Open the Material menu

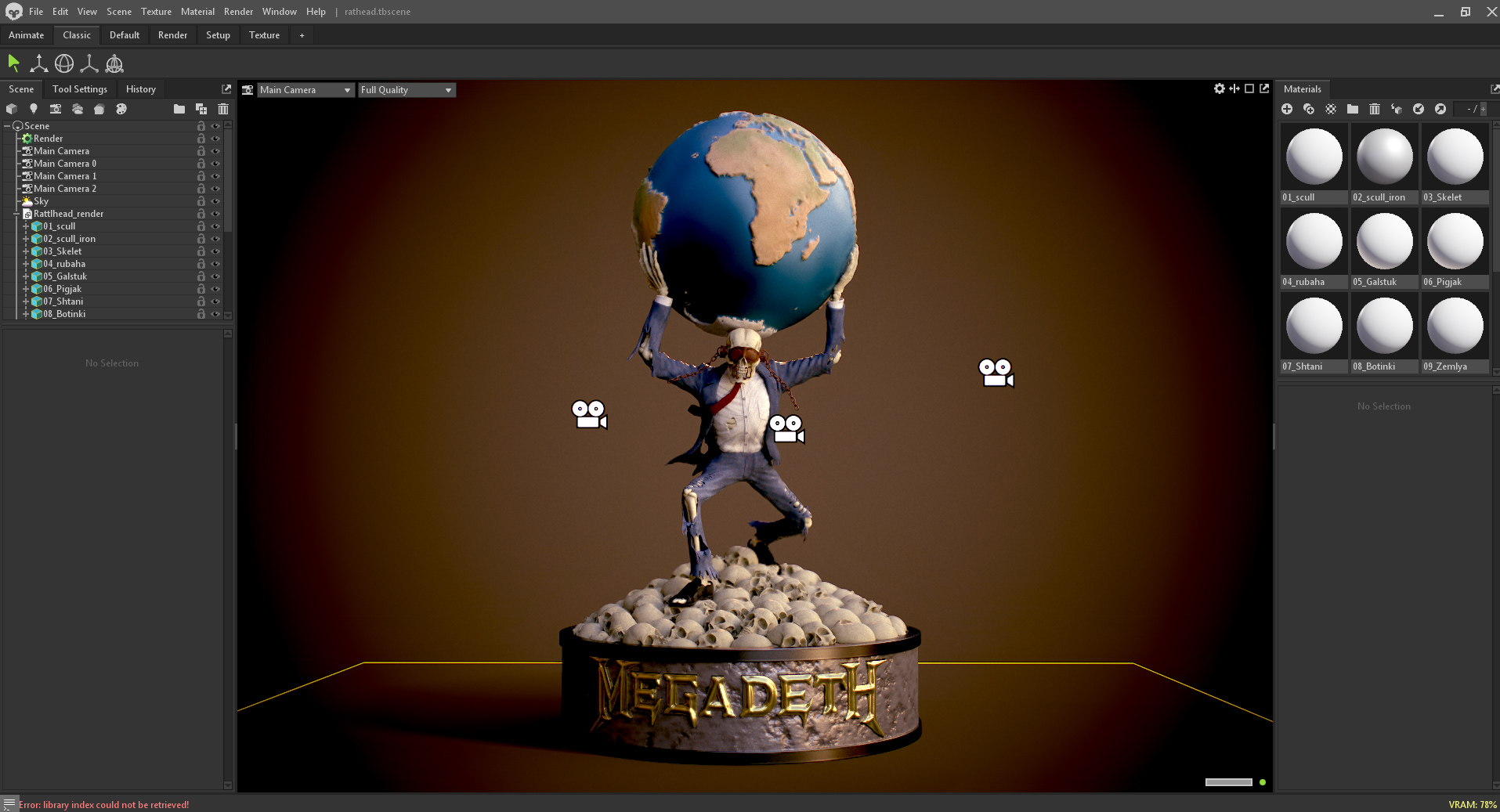[197, 12]
